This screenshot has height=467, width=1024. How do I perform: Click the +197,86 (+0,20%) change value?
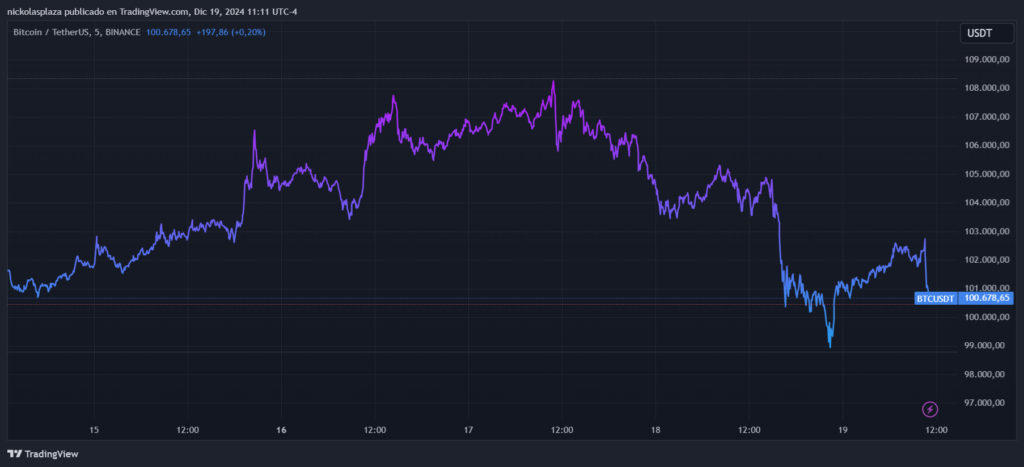pos(231,32)
